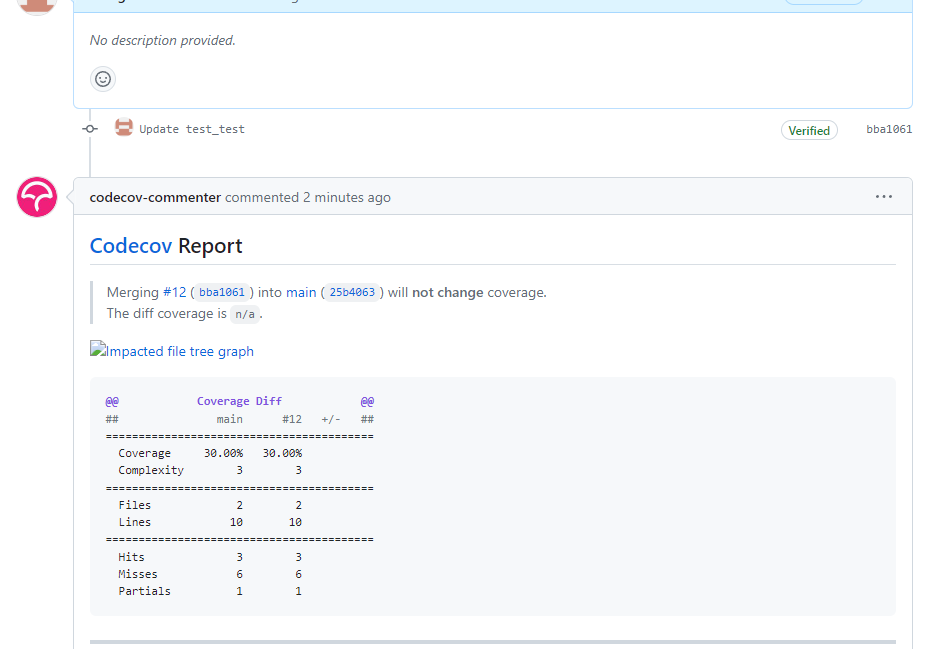Open the Update test_test commit
The width and height of the screenshot is (926, 649).
(x=191, y=129)
